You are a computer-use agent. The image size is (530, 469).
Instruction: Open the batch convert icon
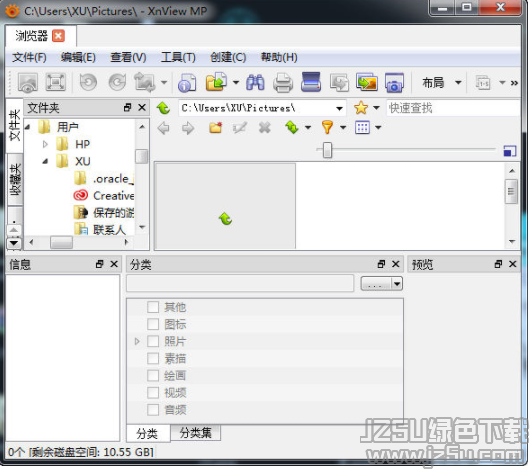coord(339,82)
